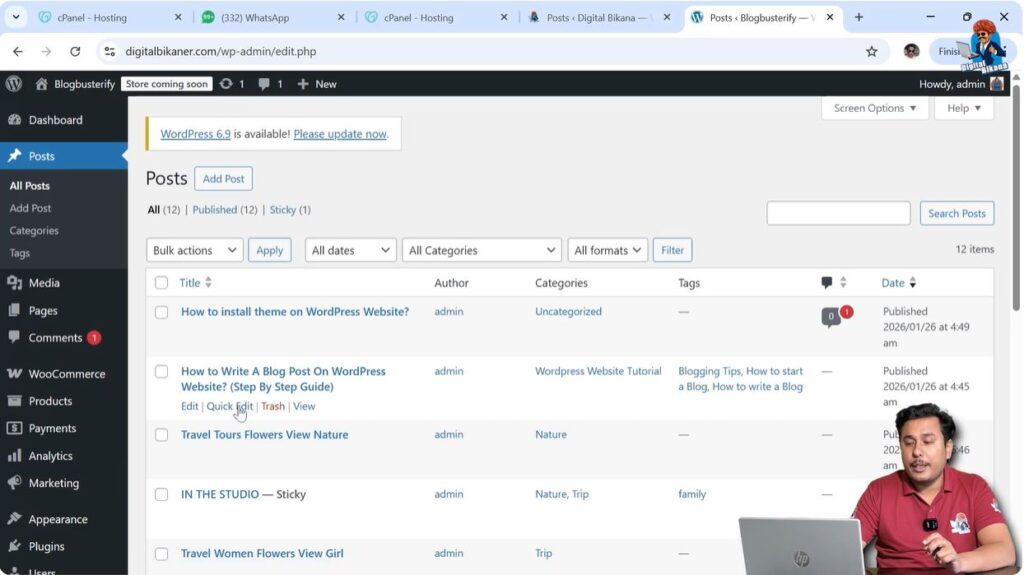
Task: Open the Bulk actions dropdown
Action: click(195, 250)
